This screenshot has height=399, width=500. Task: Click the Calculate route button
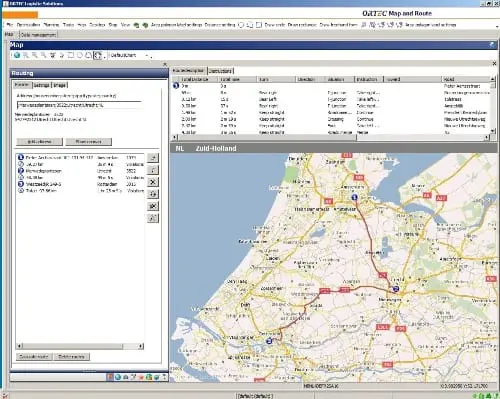(34, 357)
